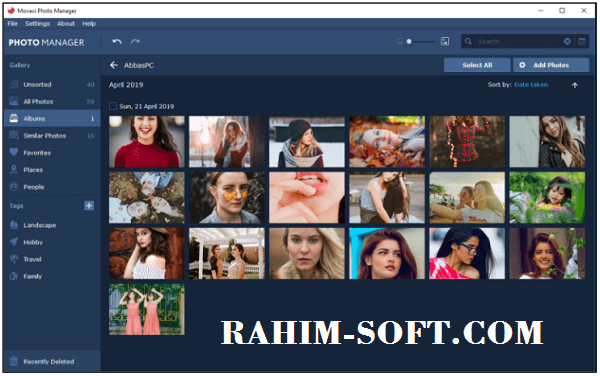Click the April 2019 heading
Image resolution: width=600 pixels, height=376 pixels.
point(126,85)
